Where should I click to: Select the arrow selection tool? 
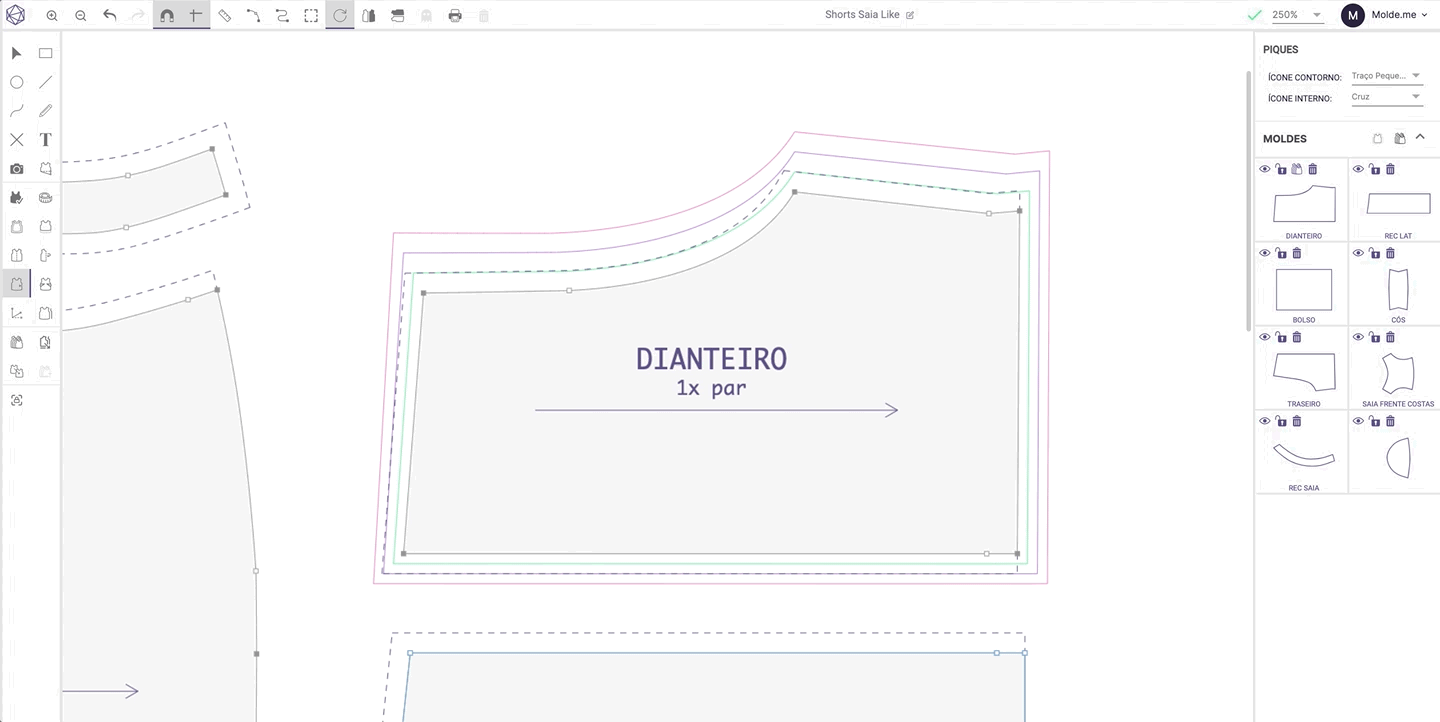17,53
